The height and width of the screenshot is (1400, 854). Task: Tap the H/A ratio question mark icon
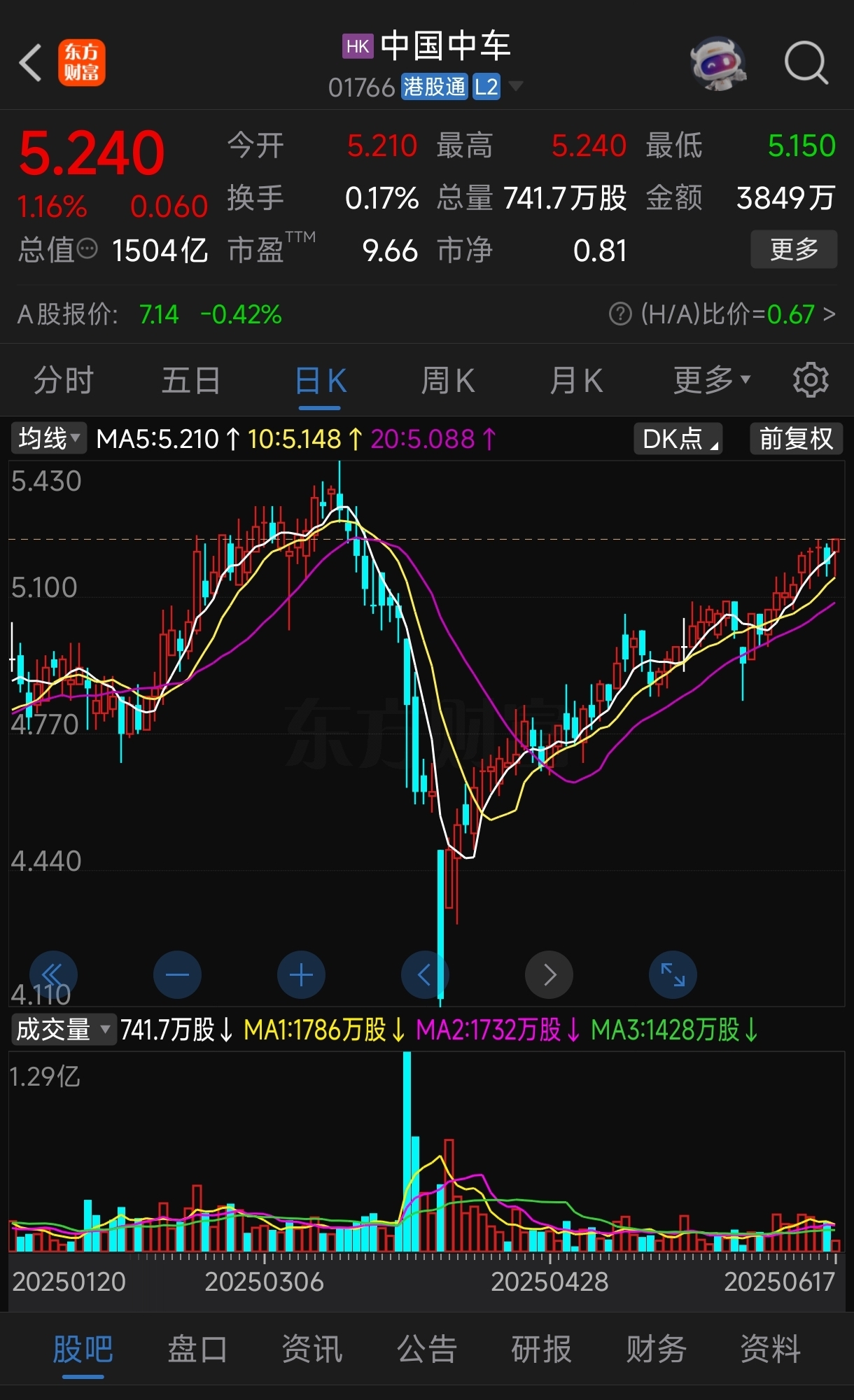620,314
